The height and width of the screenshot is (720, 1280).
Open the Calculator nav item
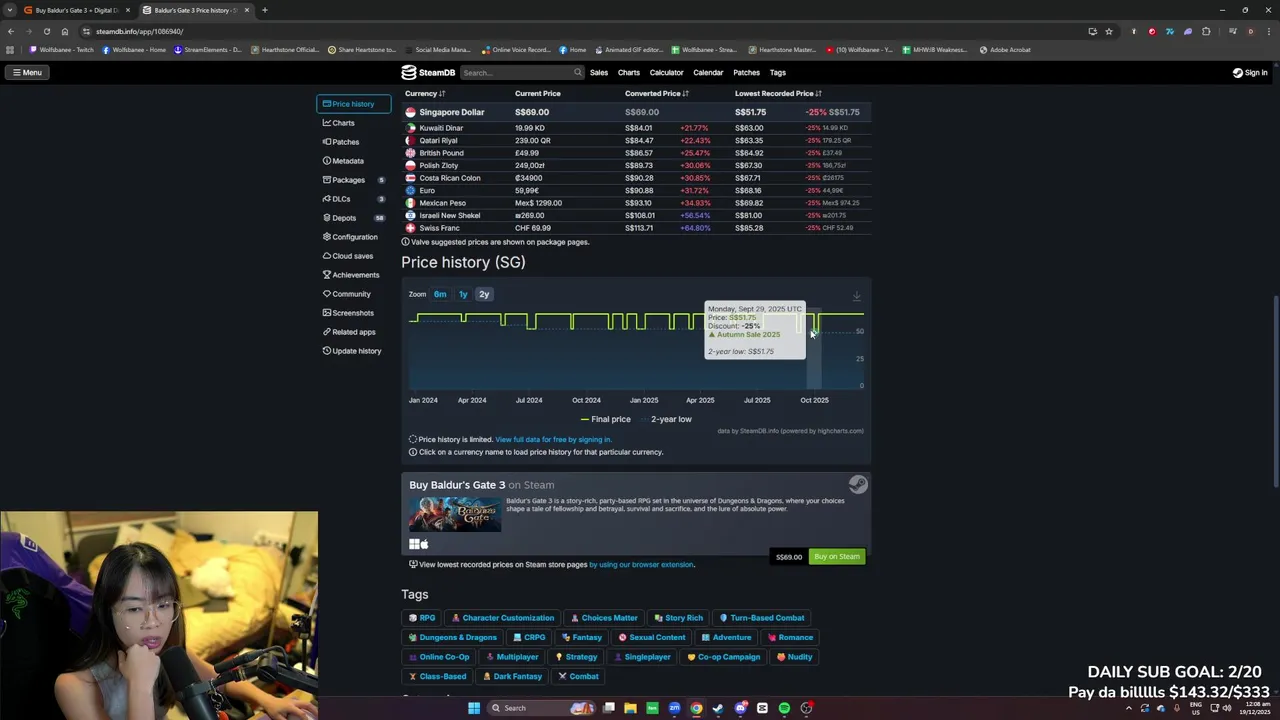(666, 72)
